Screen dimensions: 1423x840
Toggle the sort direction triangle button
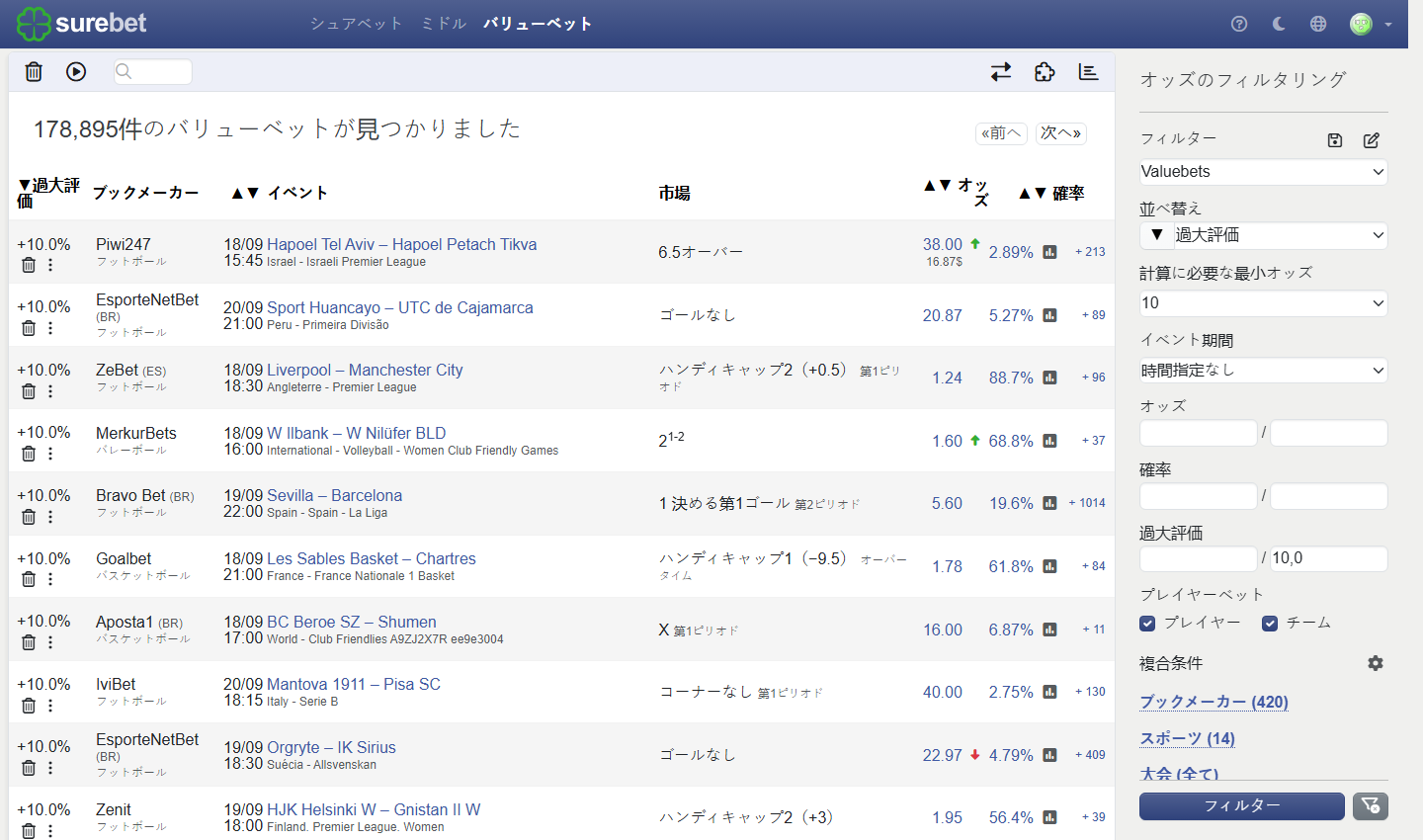(1156, 235)
